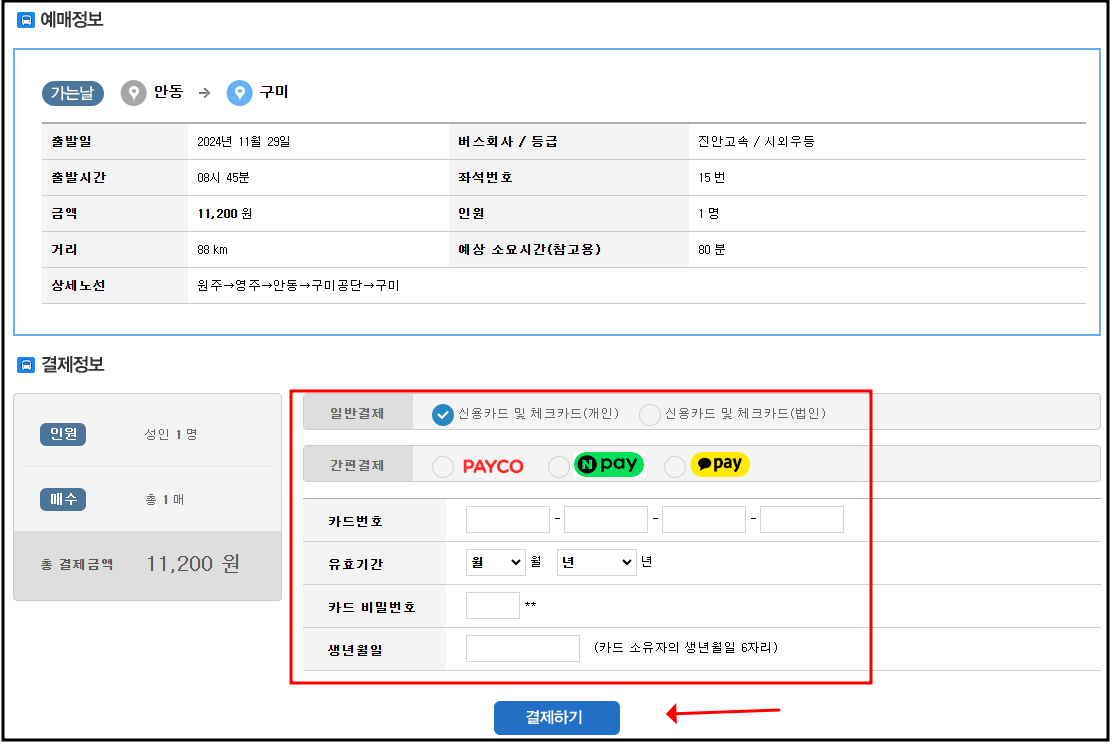Viewport: 1112px width, 744px height.
Task: Click the location pin icon beside 안동
Action: [x=135, y=92]
